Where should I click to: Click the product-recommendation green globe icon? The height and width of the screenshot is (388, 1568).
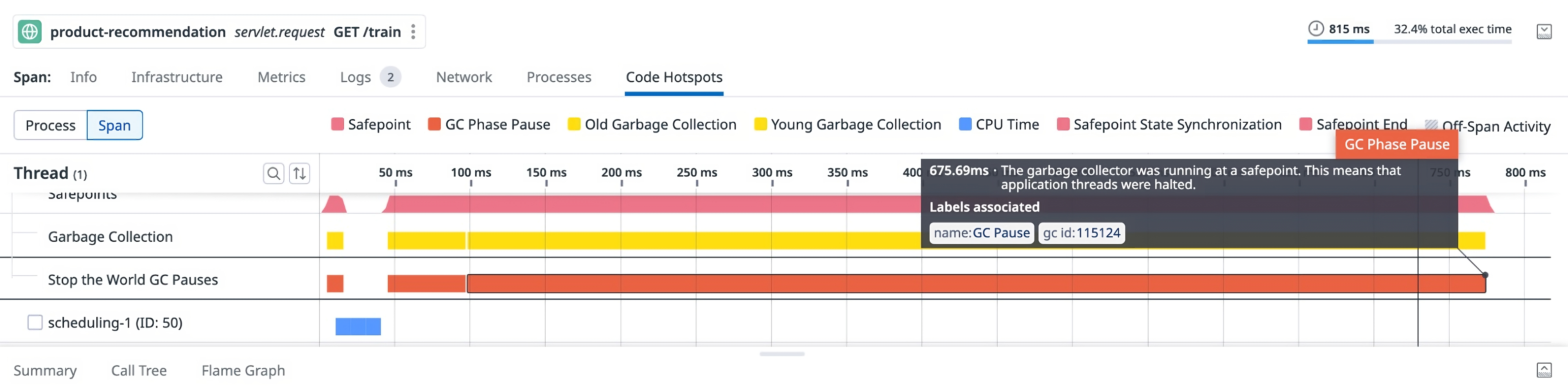pos(30,31)
